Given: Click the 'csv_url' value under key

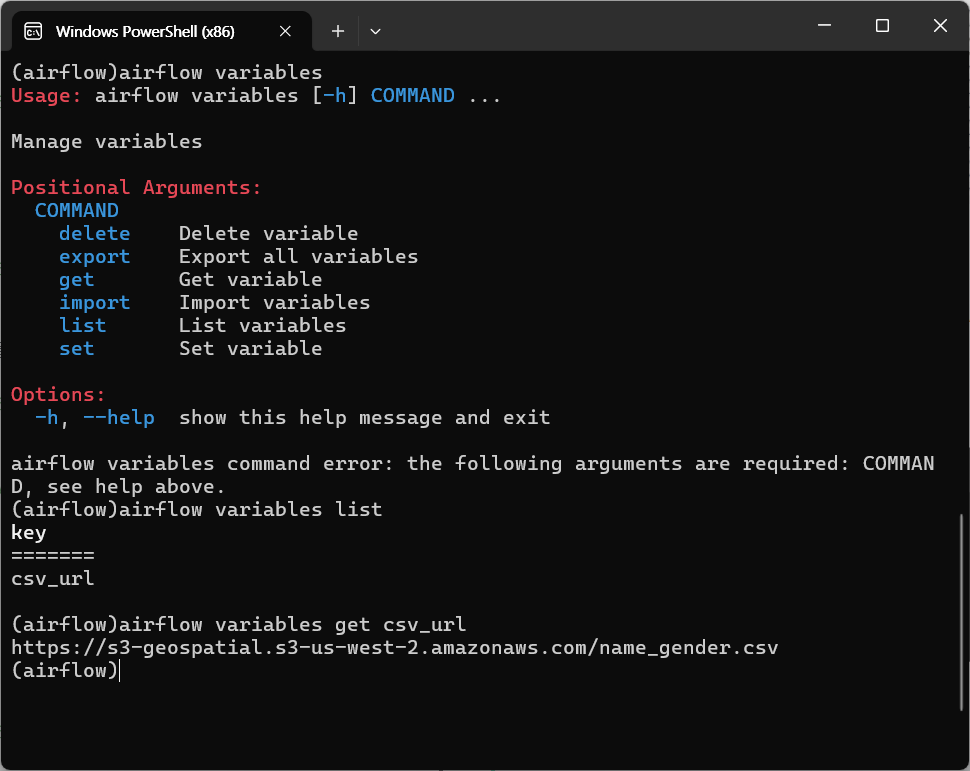Looking at the screenshot, I should pyautogui.click(x=53, y=579).
